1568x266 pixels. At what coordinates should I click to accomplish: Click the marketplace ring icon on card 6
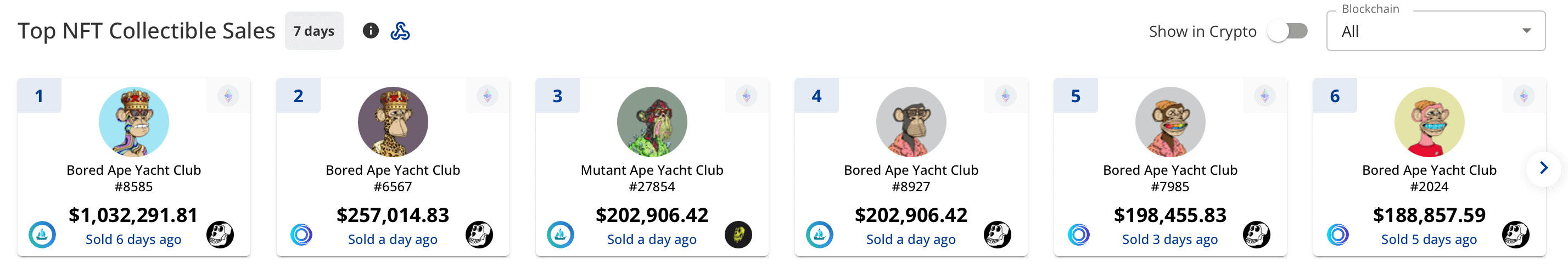1338,234
